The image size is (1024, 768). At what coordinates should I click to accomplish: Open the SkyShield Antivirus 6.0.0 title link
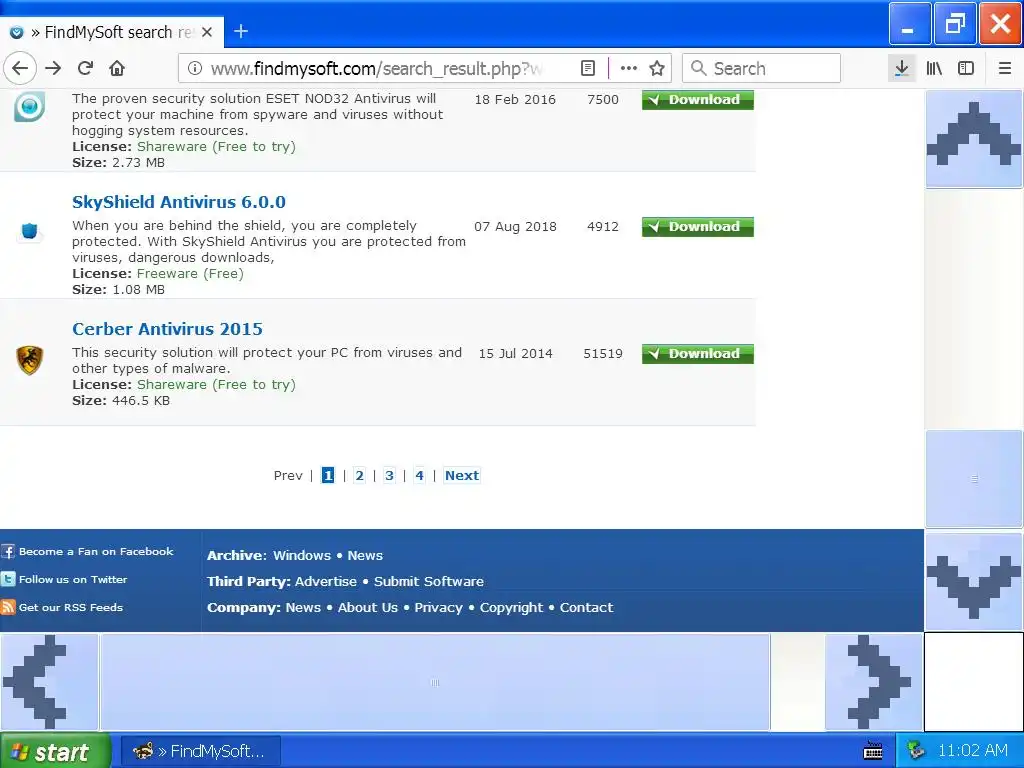click(x=179, y=202)
